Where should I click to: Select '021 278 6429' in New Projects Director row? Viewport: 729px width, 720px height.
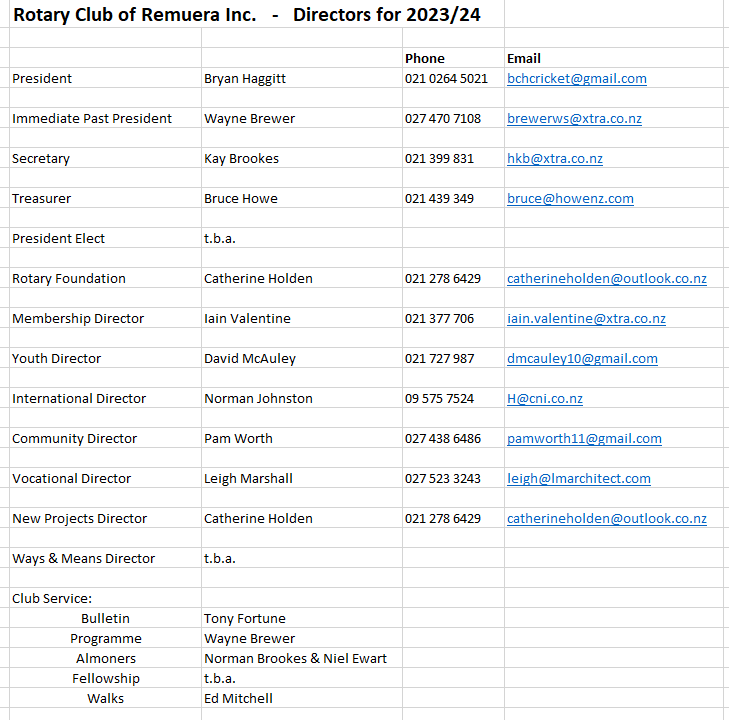coord(453,518)
